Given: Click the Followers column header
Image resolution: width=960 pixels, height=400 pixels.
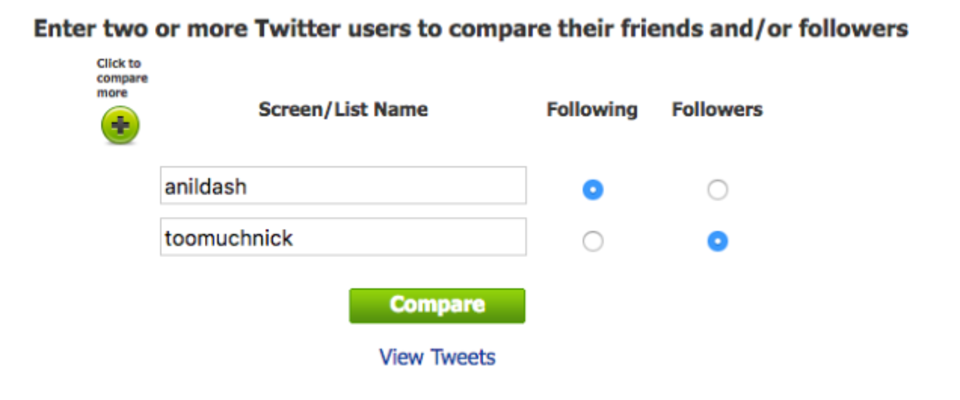Looking at the screenshot, I should [717, 110].
